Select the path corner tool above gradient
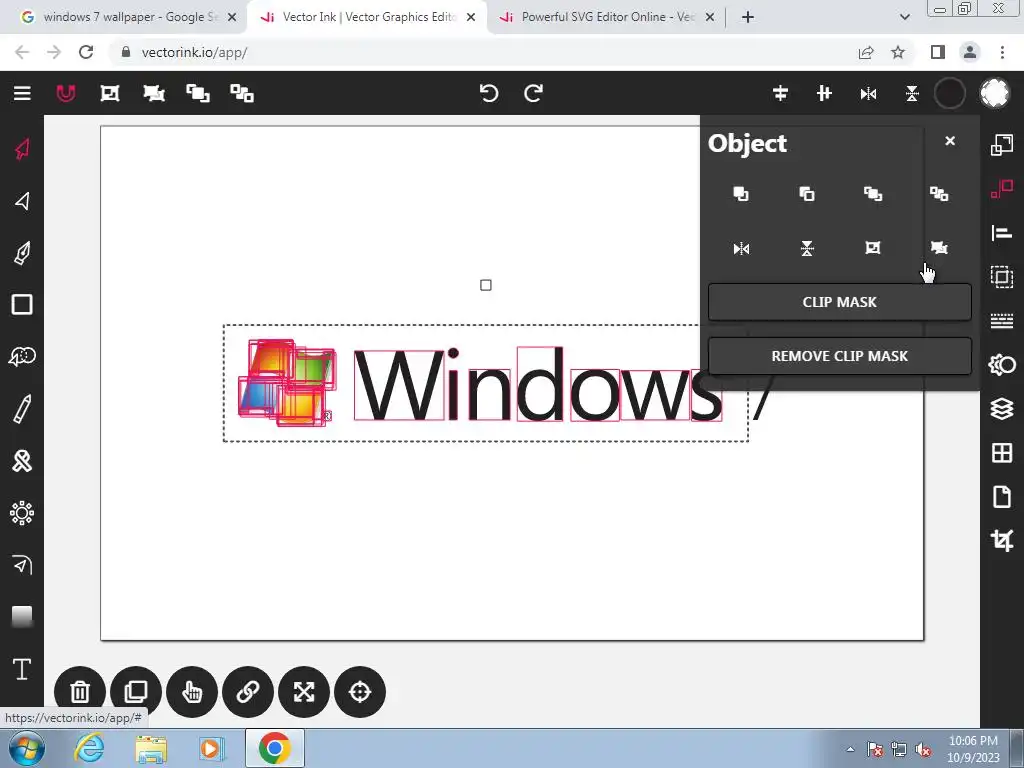Image resolution: width=1024 pixels, height=768 pixels. [22, 564]
